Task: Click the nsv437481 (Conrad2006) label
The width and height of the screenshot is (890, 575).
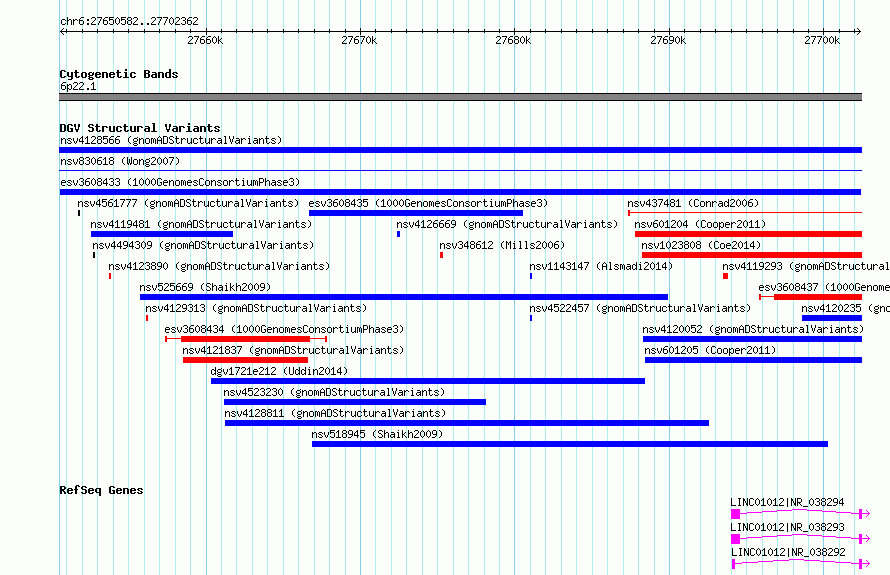Action: click(x=693, y=203)
